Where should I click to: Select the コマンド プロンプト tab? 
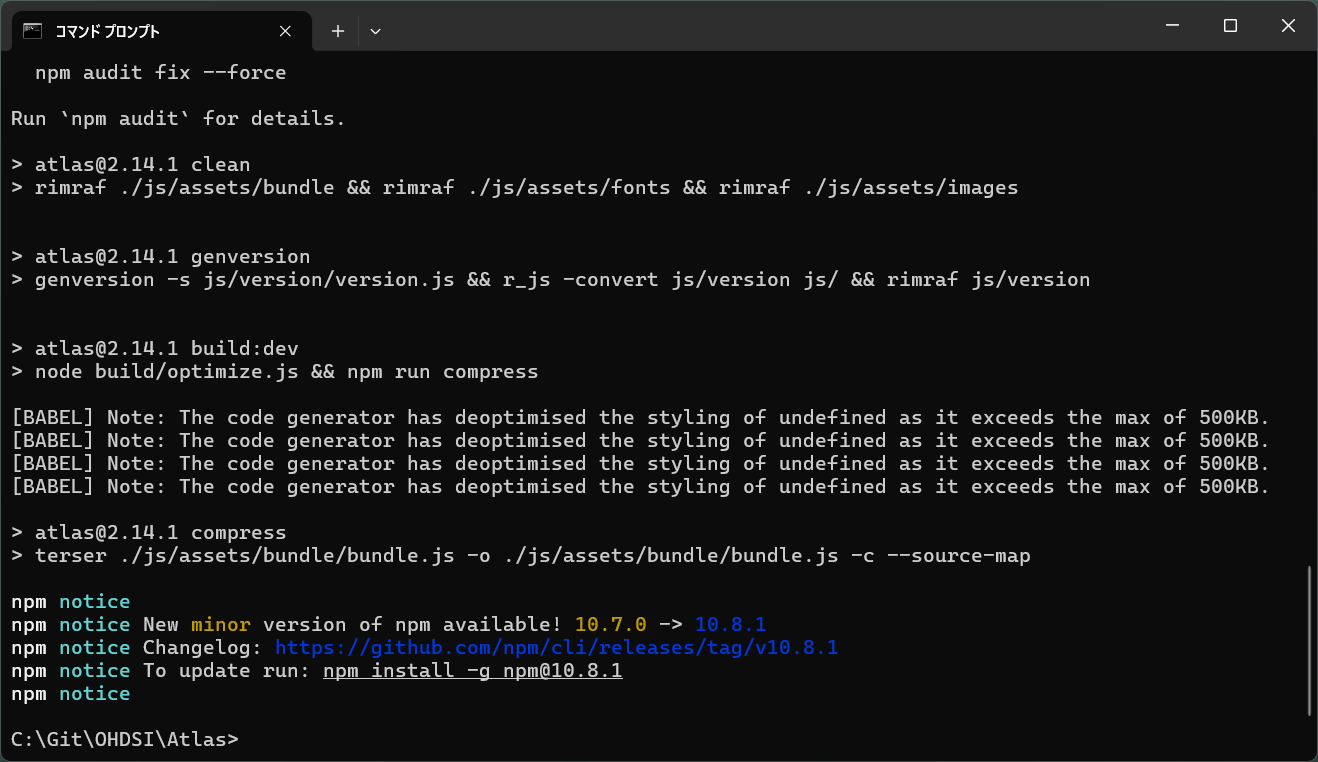click(160, 31)
